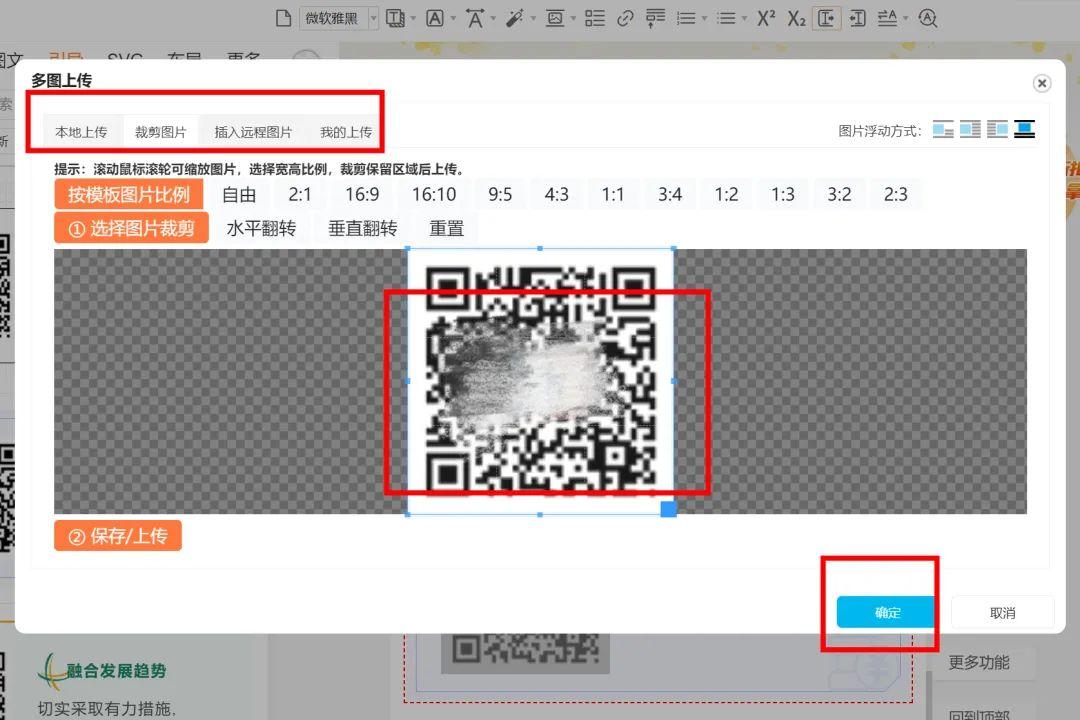Click the QR code in editor below dialog
The width and height of the screenshot is (1080, 720).
point(525,653)
